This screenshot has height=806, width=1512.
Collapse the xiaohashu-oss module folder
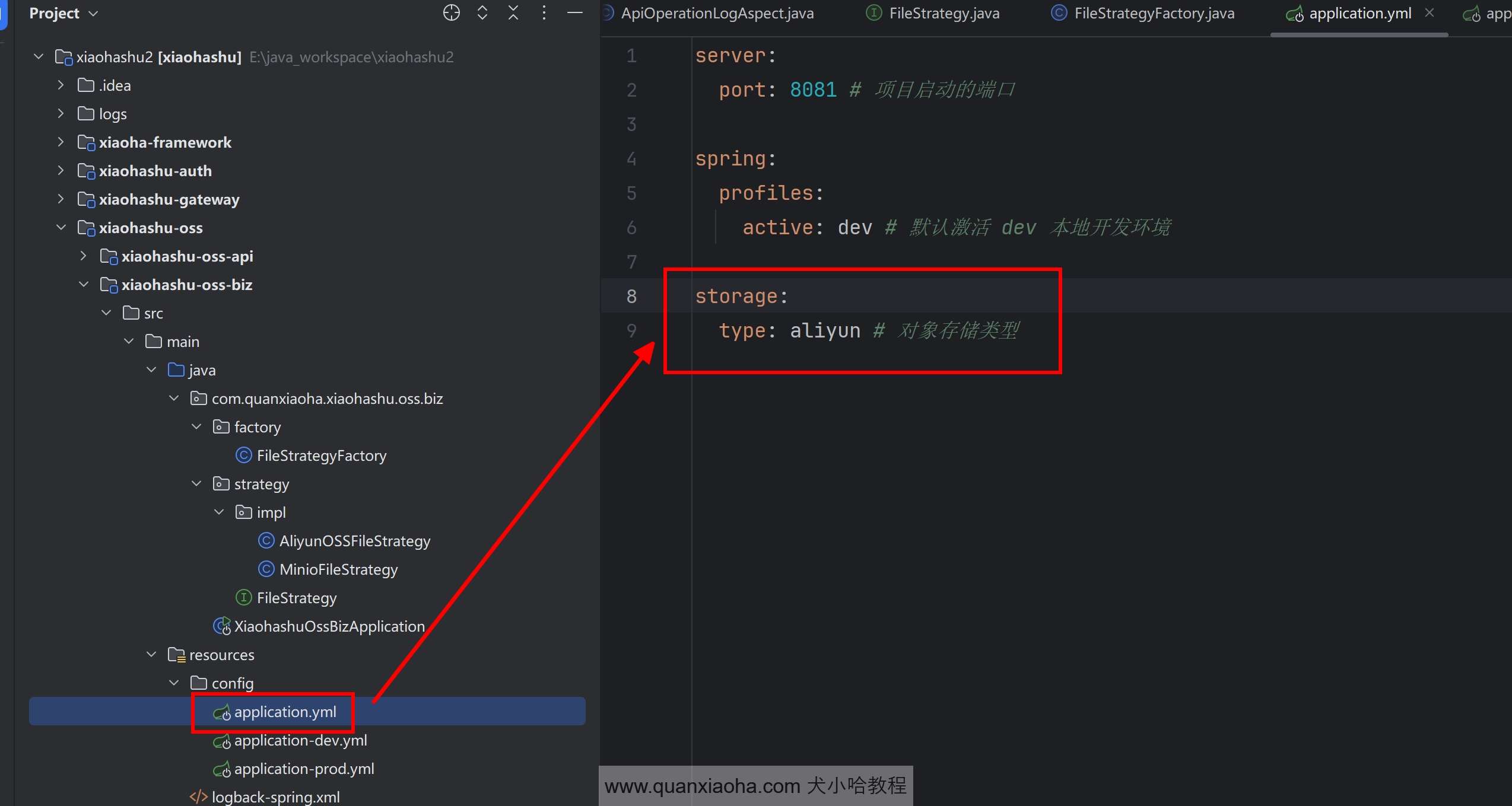(x=61, y=227)
